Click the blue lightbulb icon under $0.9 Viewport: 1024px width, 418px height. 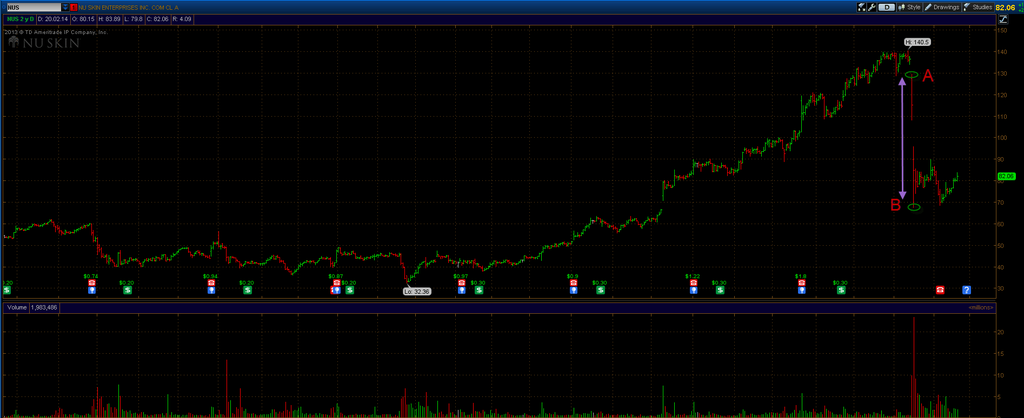tap(573, 290)
